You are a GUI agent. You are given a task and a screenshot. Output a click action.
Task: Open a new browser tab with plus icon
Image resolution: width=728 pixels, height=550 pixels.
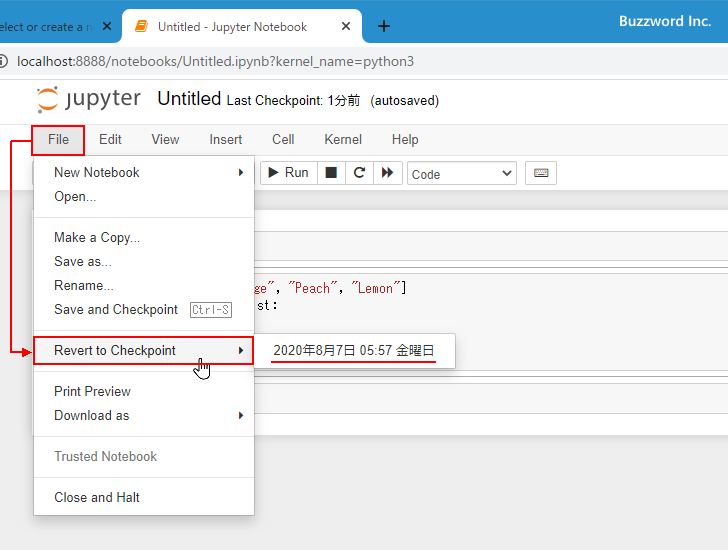pyautogui.click(x=384, y=26)
